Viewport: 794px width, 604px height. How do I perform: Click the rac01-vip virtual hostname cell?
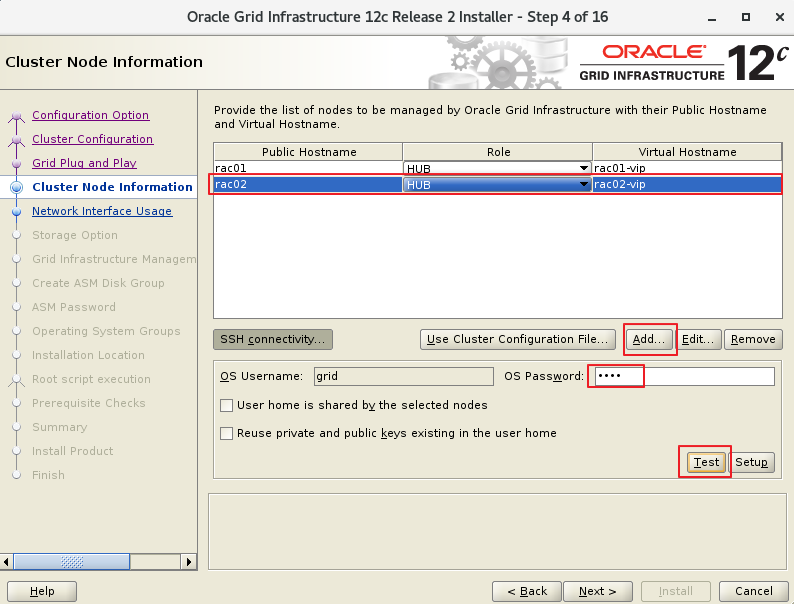tap(687, 168)
